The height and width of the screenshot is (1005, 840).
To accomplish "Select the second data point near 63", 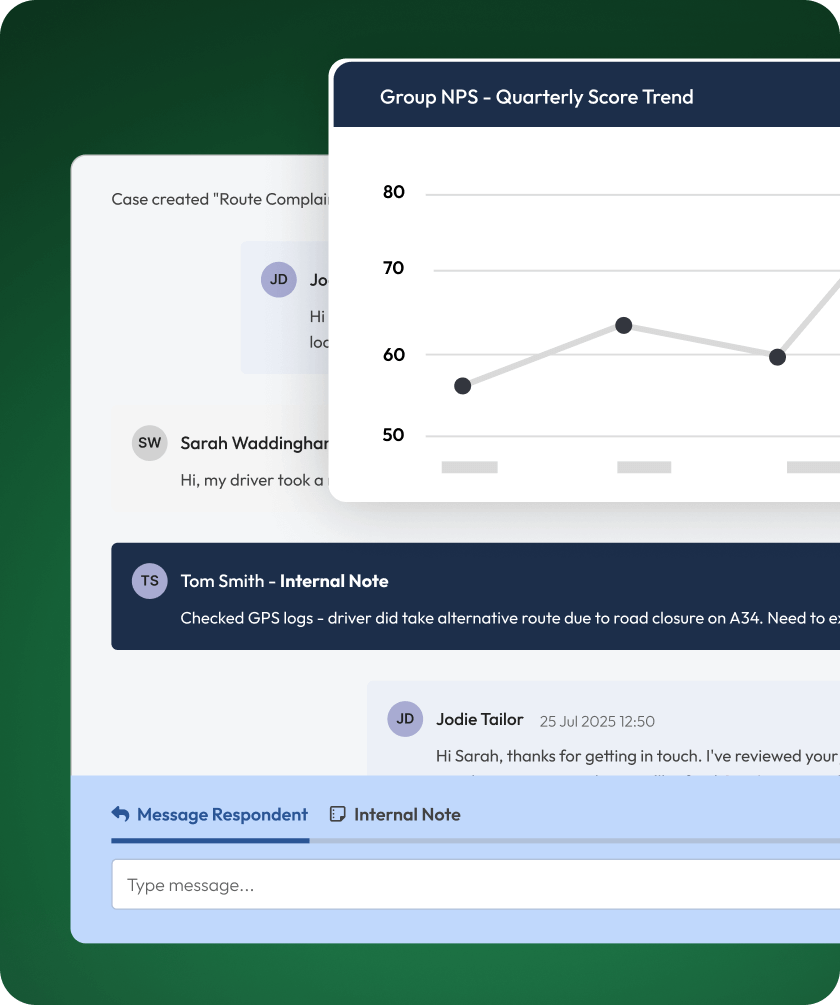I will [x=623, y=325].
